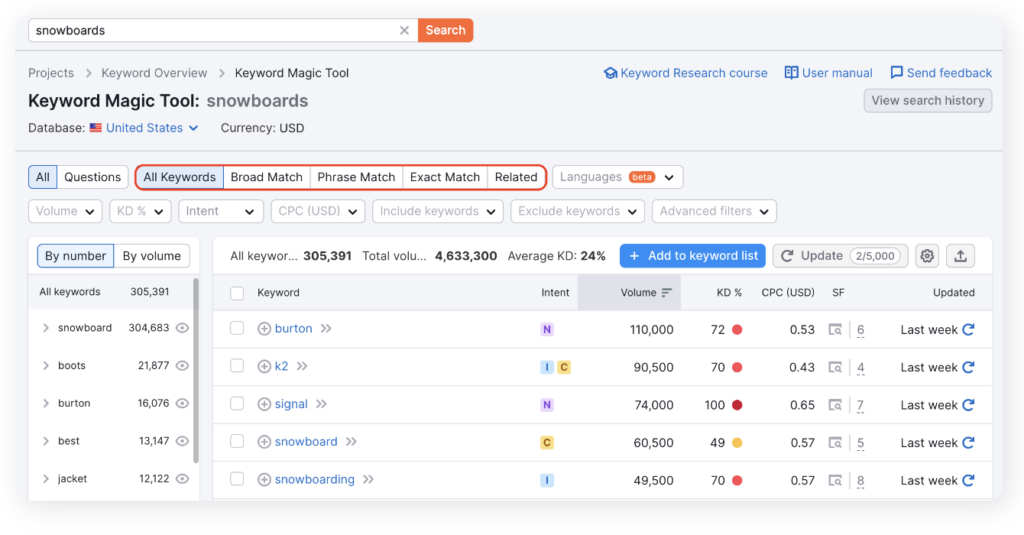Refresh the signal keyword row

point(968,405)
